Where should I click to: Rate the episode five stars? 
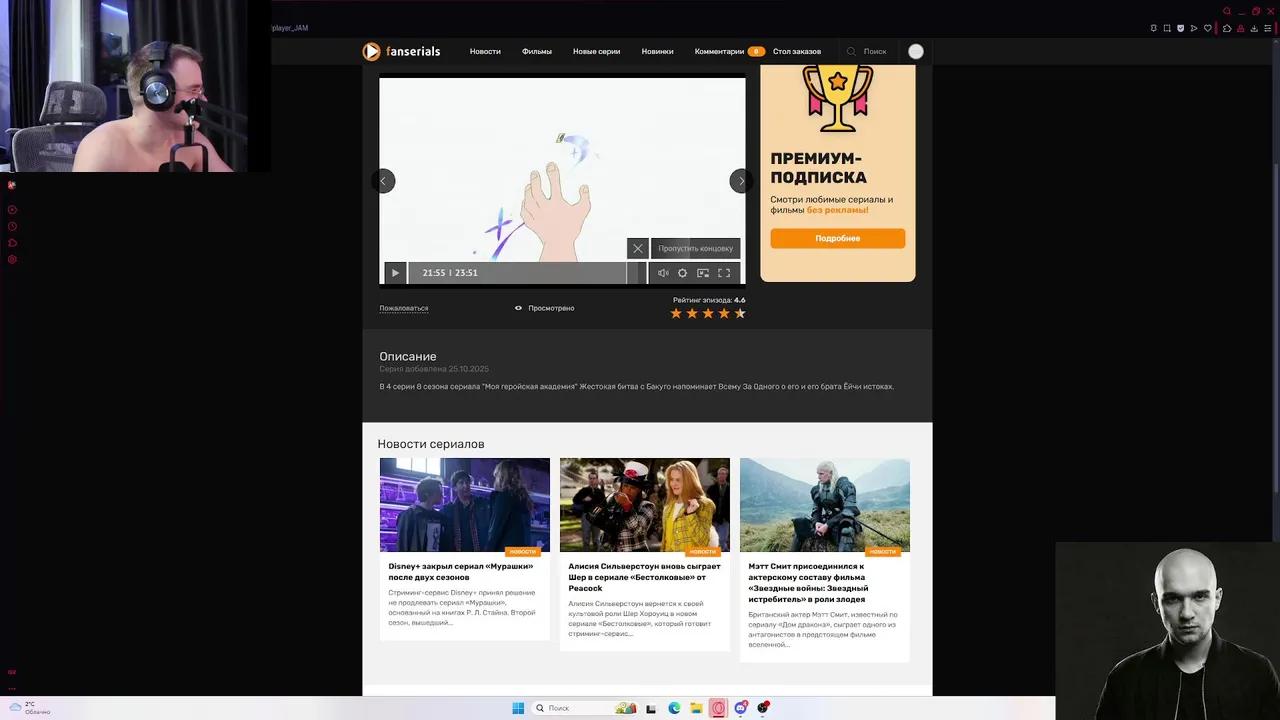740,313
